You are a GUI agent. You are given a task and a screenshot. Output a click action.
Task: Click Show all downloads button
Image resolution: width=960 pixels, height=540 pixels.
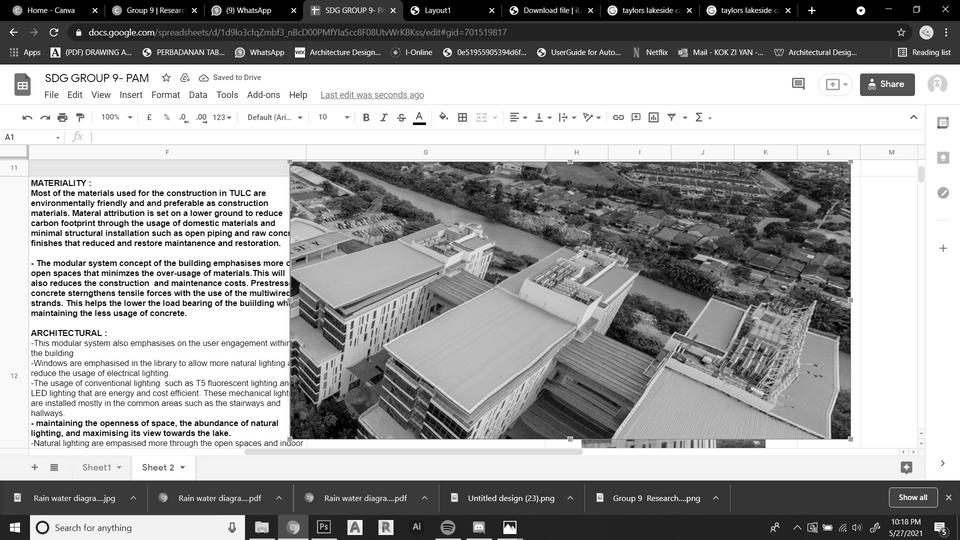pyautogui.click(x=913, y=497)
